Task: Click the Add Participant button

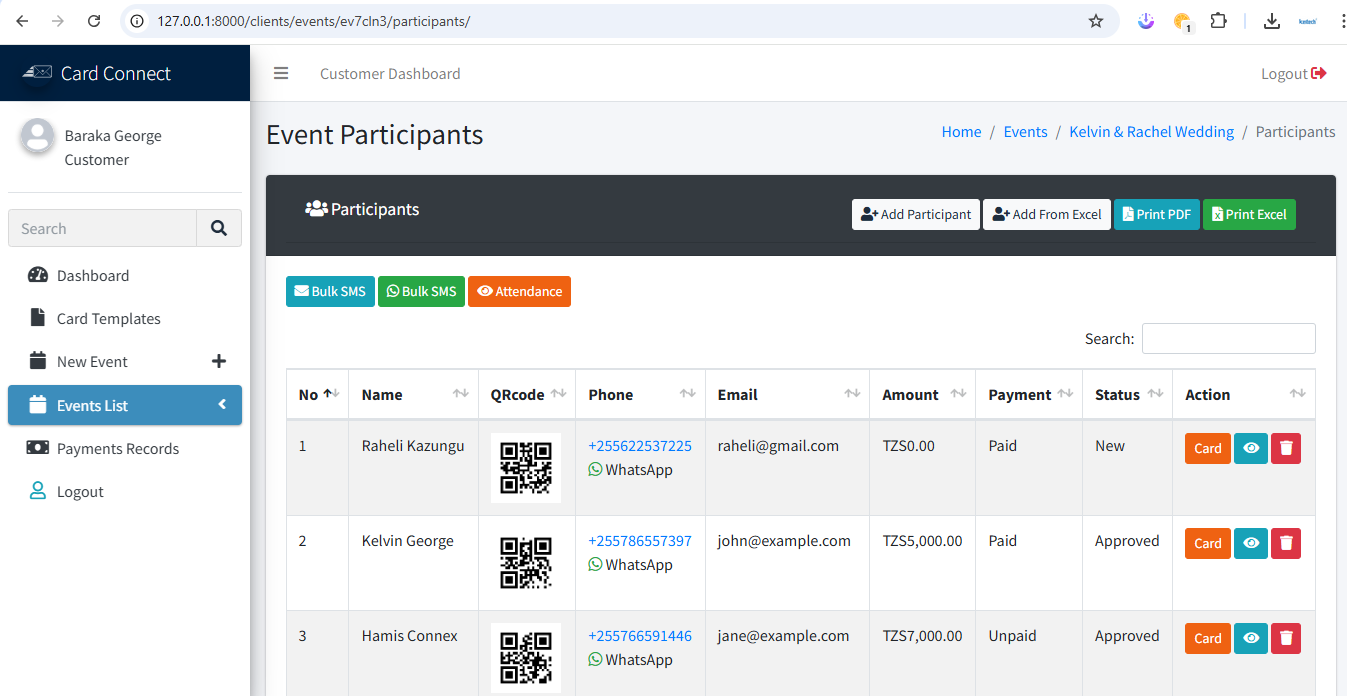Action: (x=915, y=214)
